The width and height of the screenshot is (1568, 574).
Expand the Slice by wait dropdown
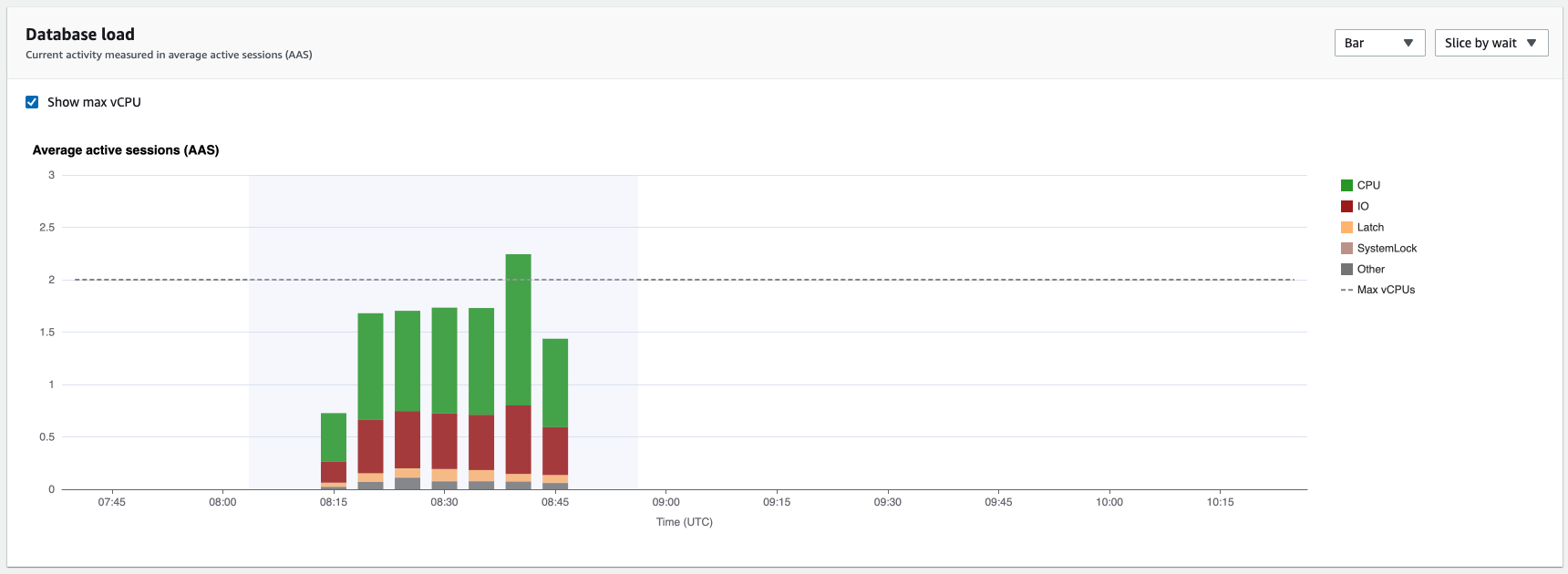click(1491, 43)
